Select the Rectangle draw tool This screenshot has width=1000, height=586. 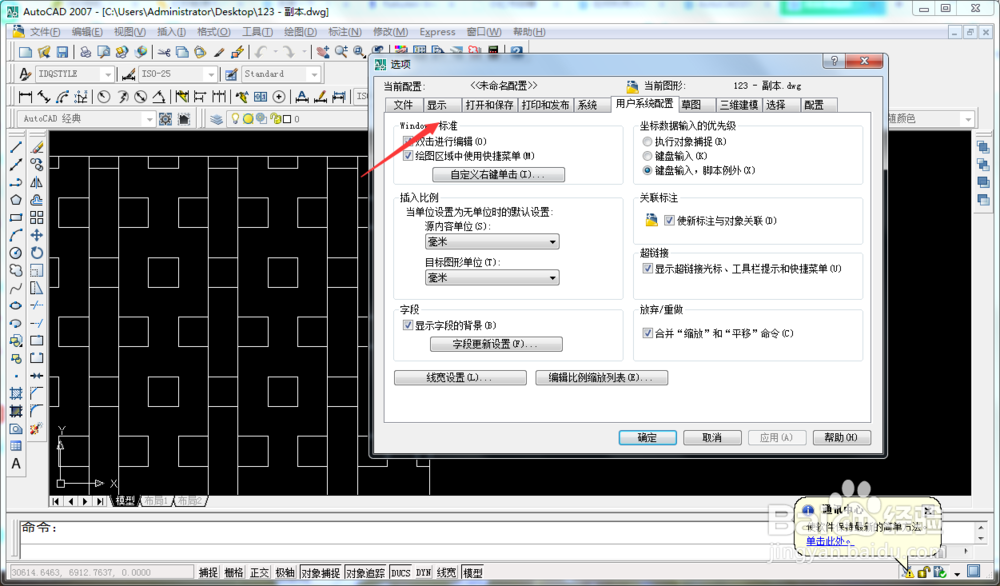coord(16,217)
